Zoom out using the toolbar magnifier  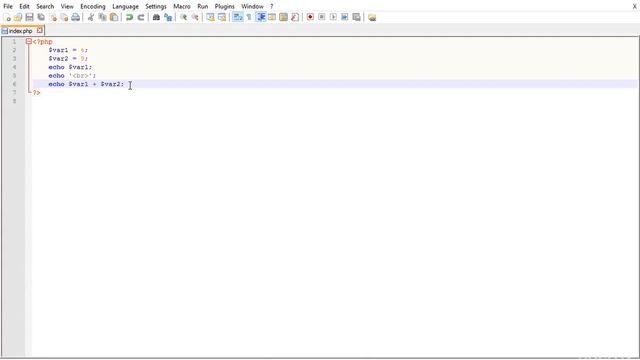tap(195, 17)
